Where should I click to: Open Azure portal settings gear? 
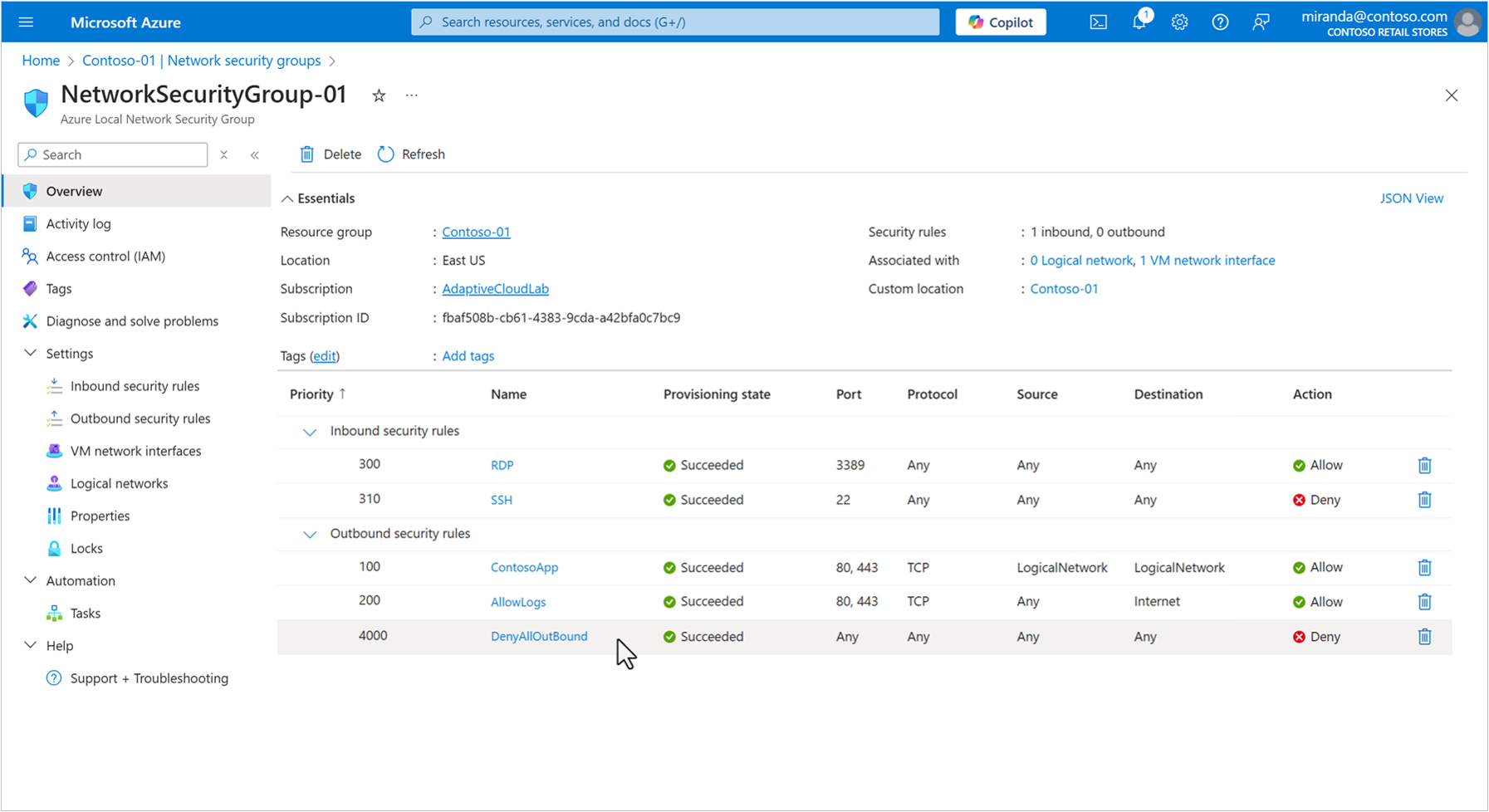click(1179, 22)
